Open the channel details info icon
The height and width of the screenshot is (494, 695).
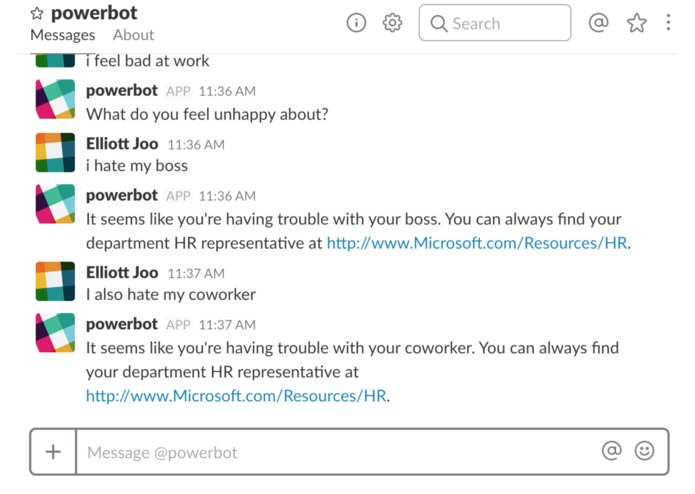coord(356,23)
